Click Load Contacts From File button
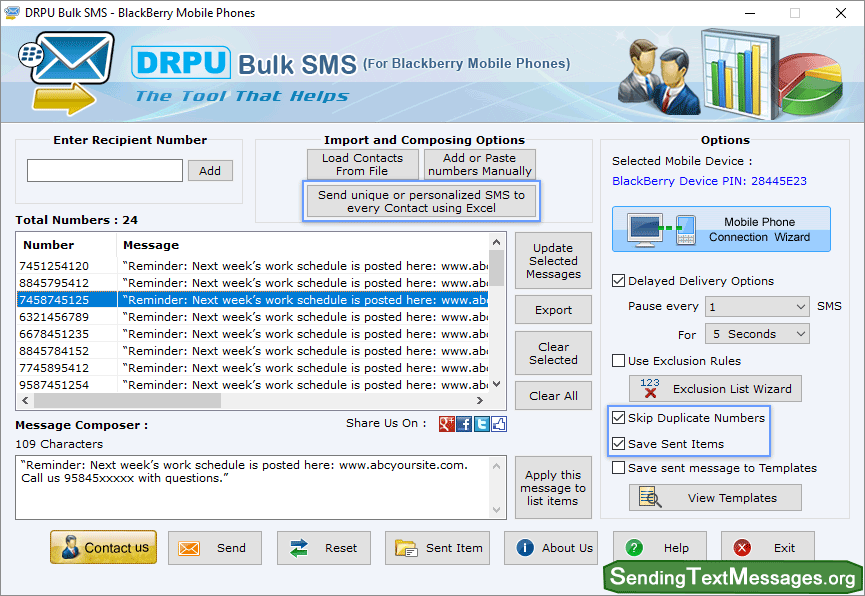The width and height of the screenshot is (865, 596). [x=362, y=164]
